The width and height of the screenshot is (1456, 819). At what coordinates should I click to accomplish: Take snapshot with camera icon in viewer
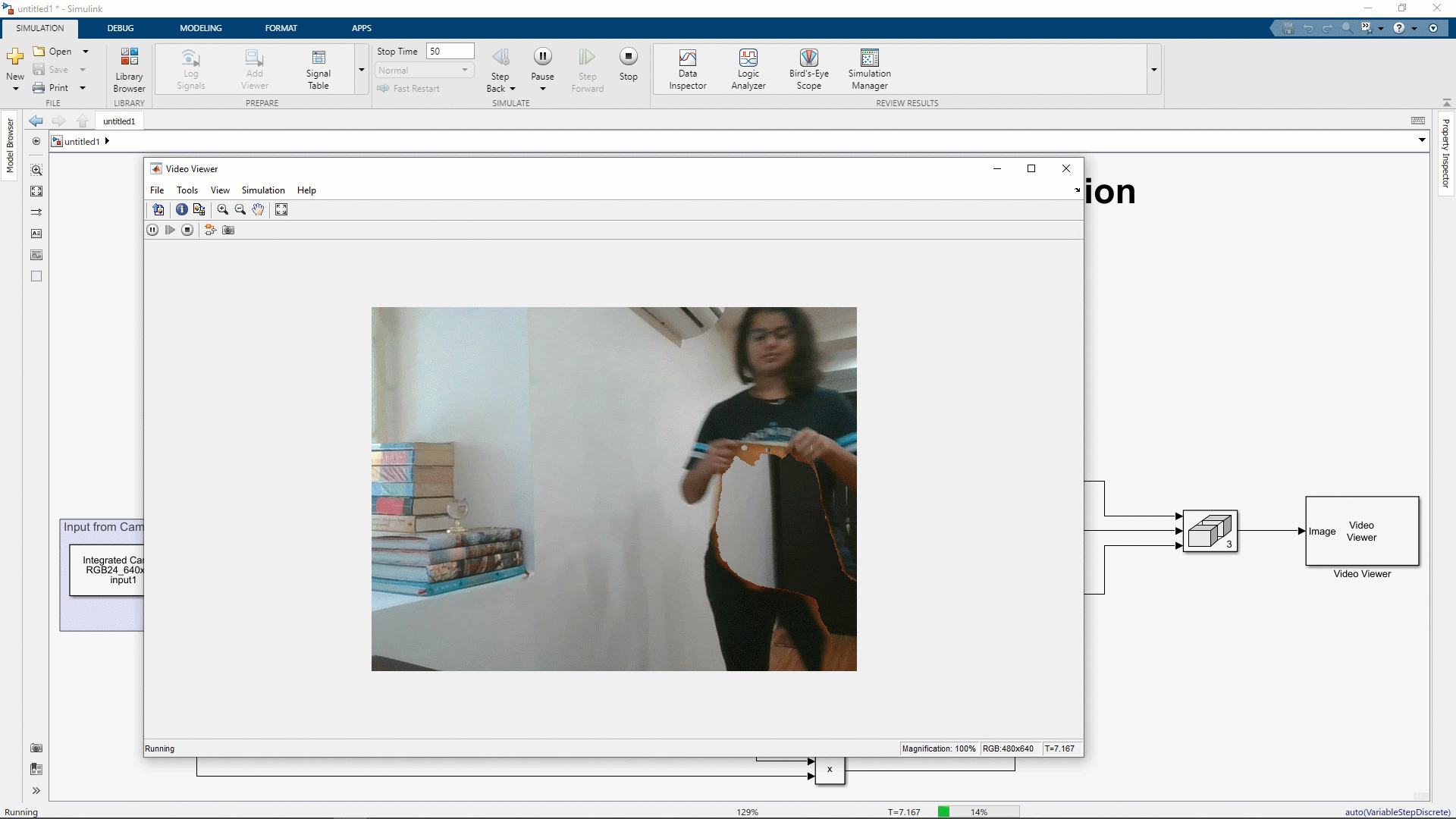(228, 230)
